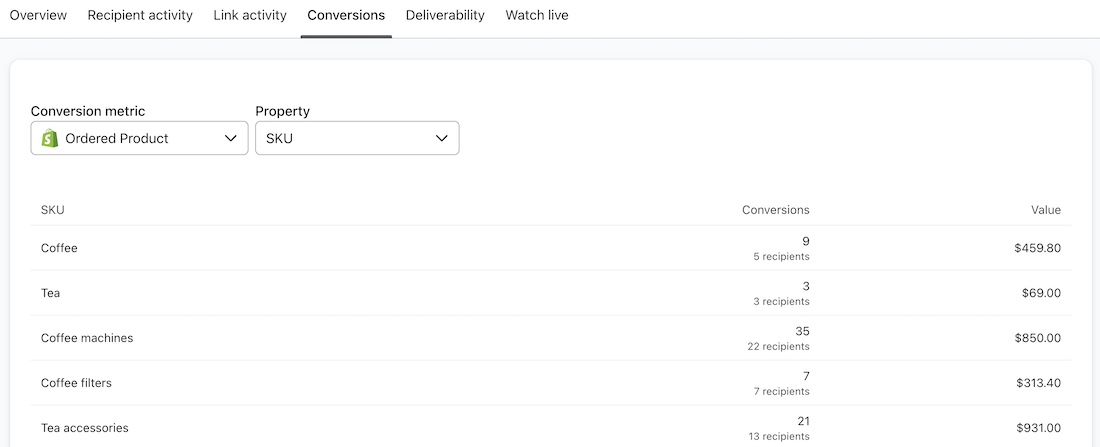
Task: Select the Tea SKU row
Action: tap(51, 293)
